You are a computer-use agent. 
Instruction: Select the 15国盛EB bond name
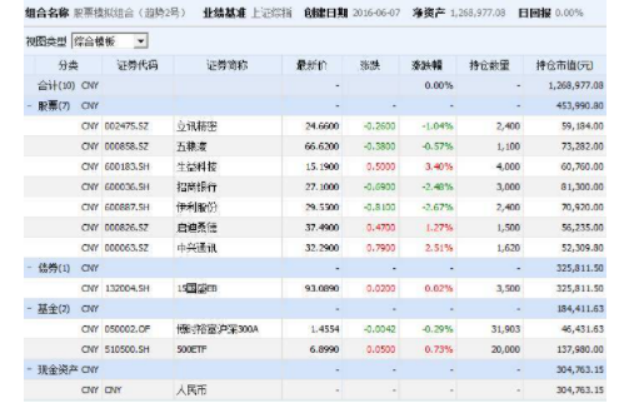(x=197, y=289)
